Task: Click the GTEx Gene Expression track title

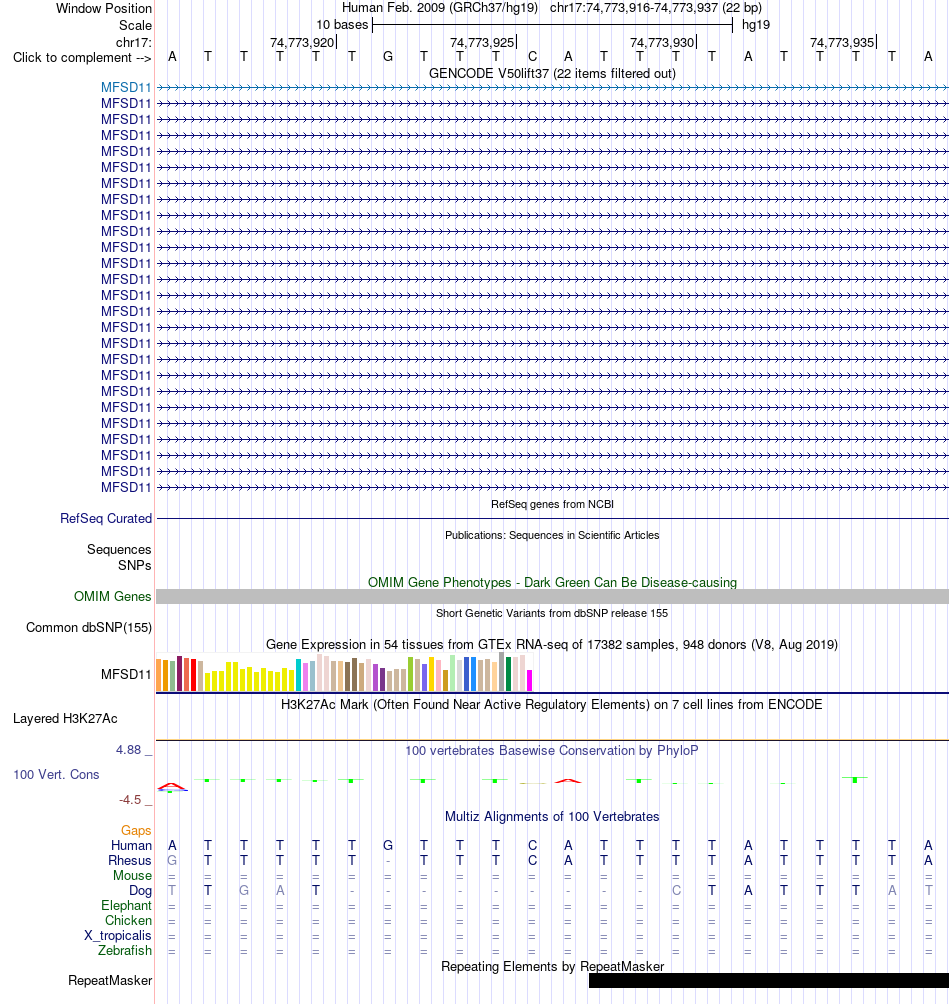Action: 552,644
